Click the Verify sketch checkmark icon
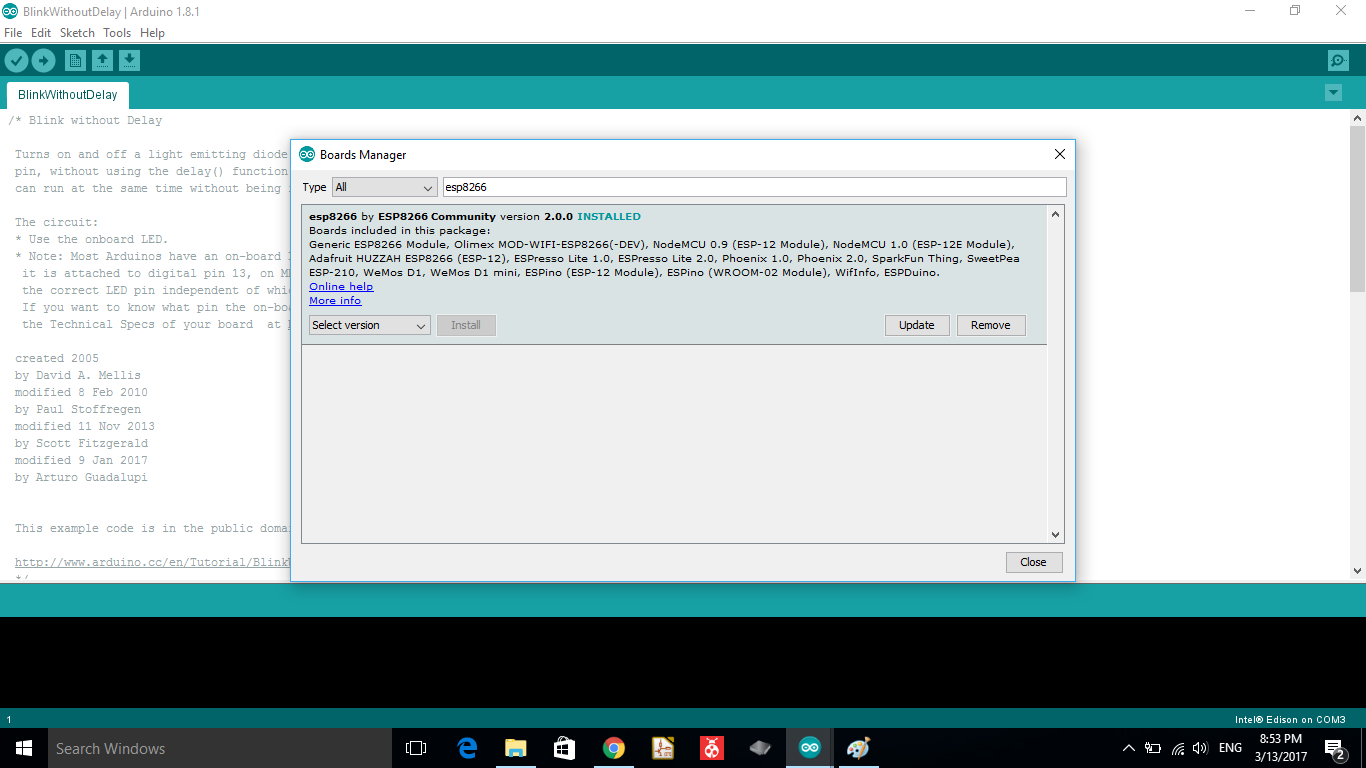This screenshot has height=768, width=1366. 16,61
